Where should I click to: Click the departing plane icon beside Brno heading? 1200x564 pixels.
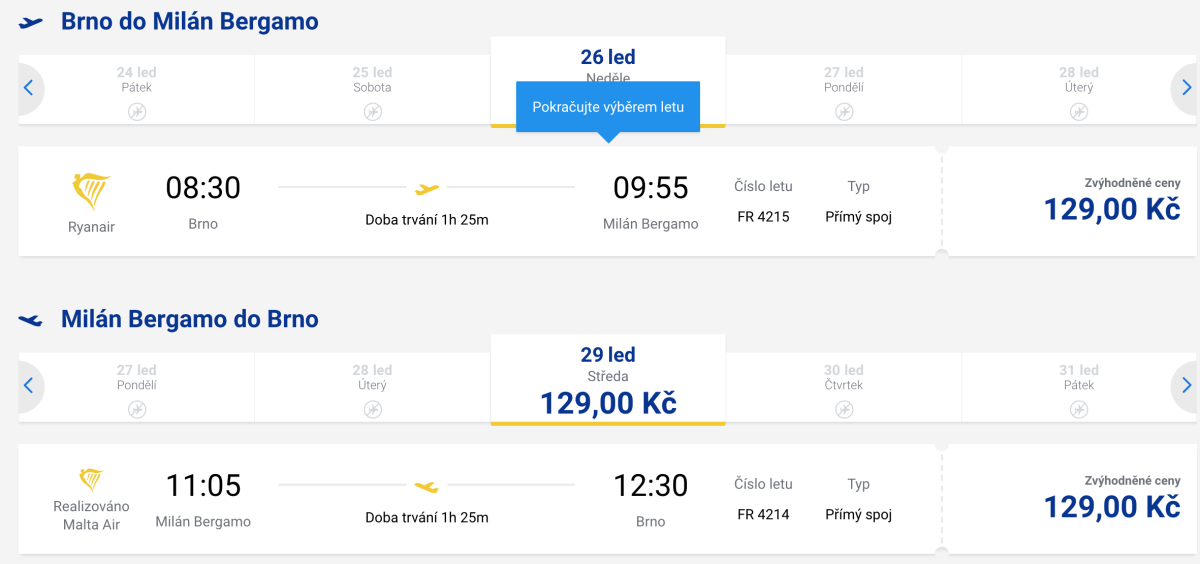click(x=32, y=22)
